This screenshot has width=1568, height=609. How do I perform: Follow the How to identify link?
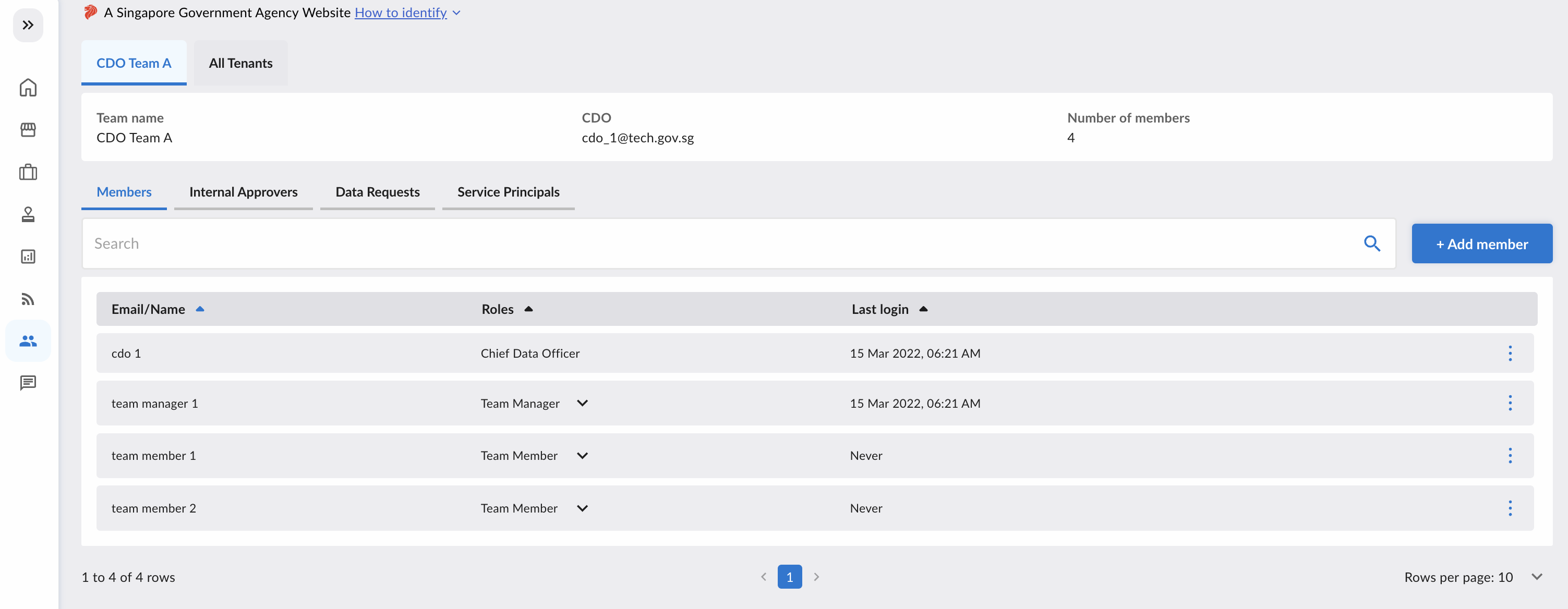point(401,13)
